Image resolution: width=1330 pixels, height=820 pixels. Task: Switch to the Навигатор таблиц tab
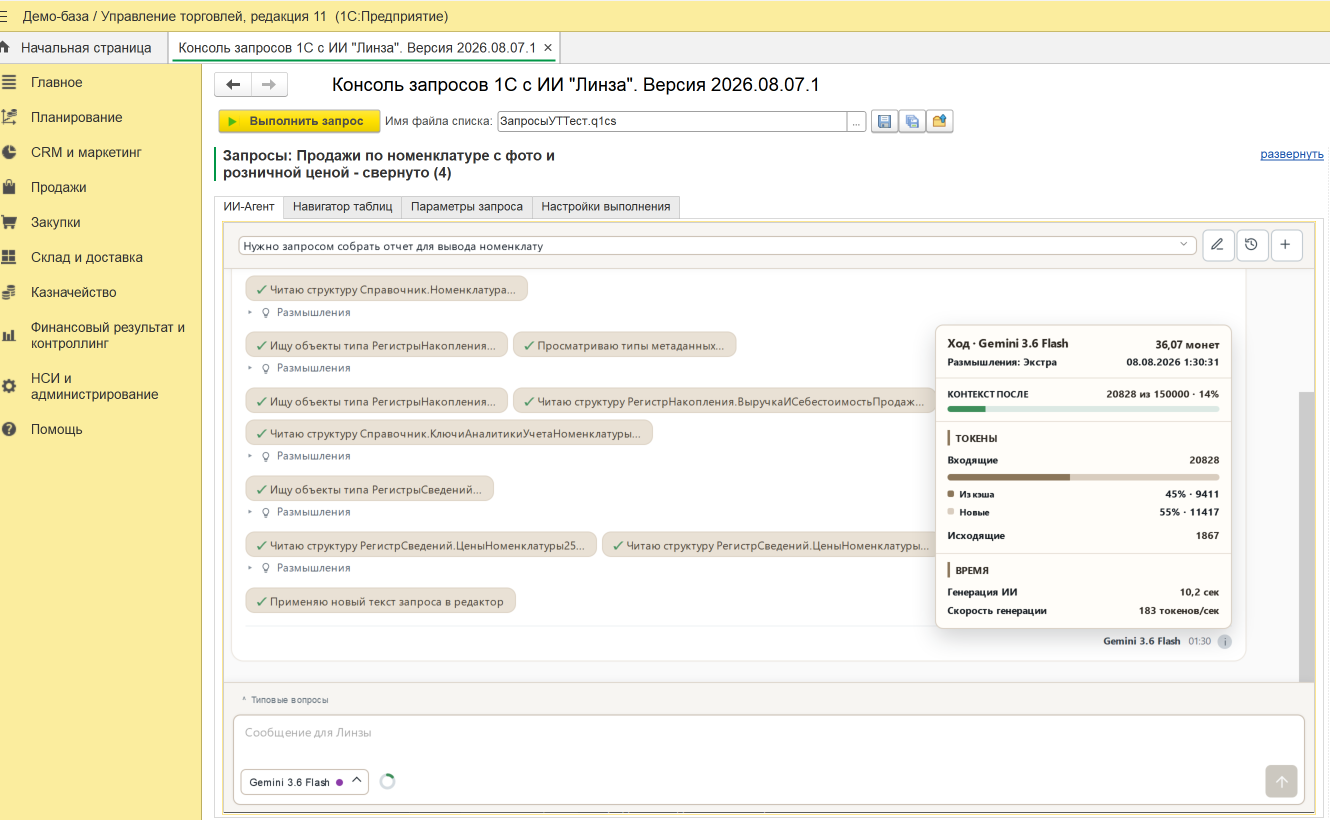coord(342,207)
